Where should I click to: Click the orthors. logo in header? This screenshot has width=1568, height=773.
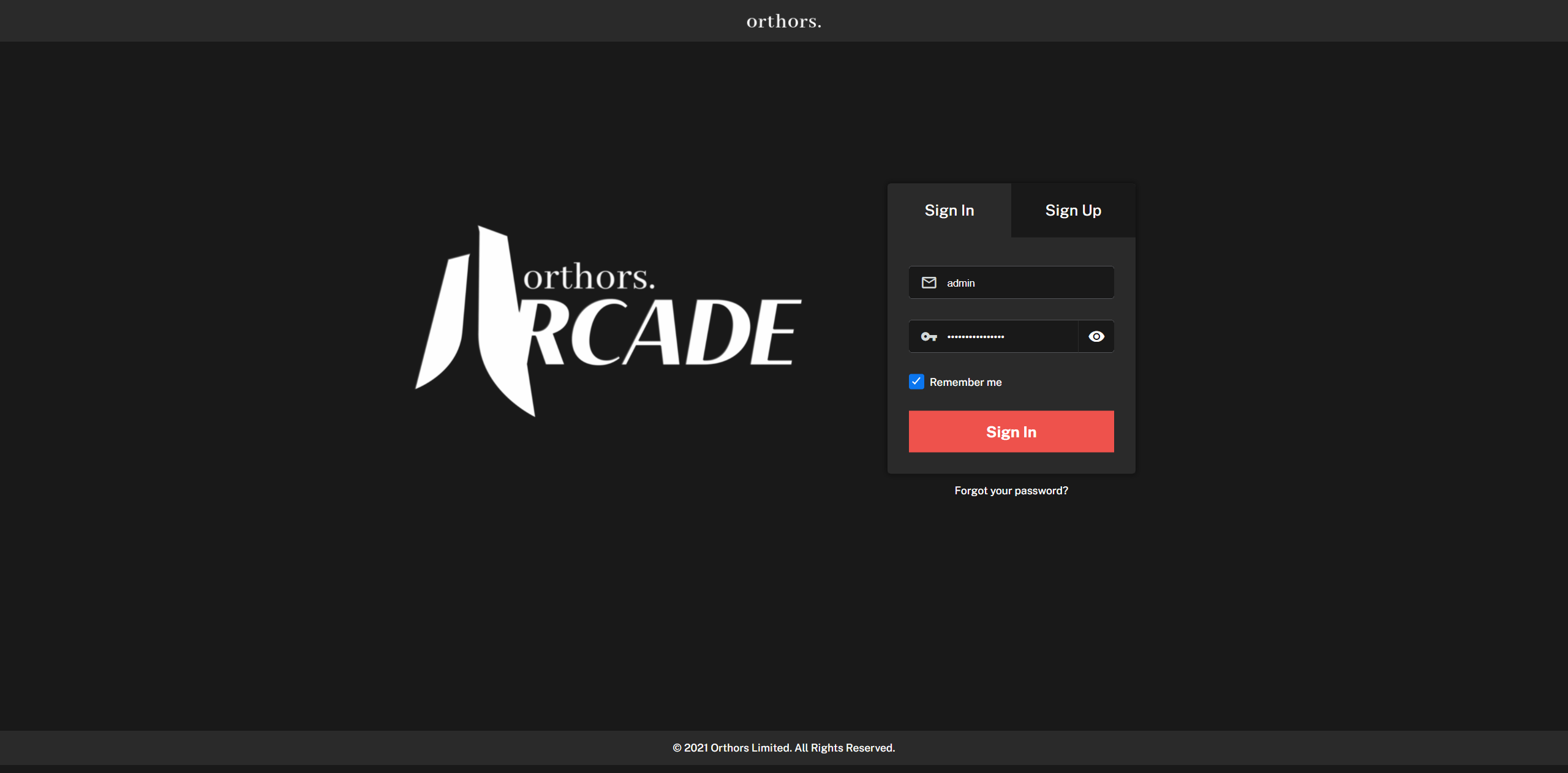tap(784, 21)
